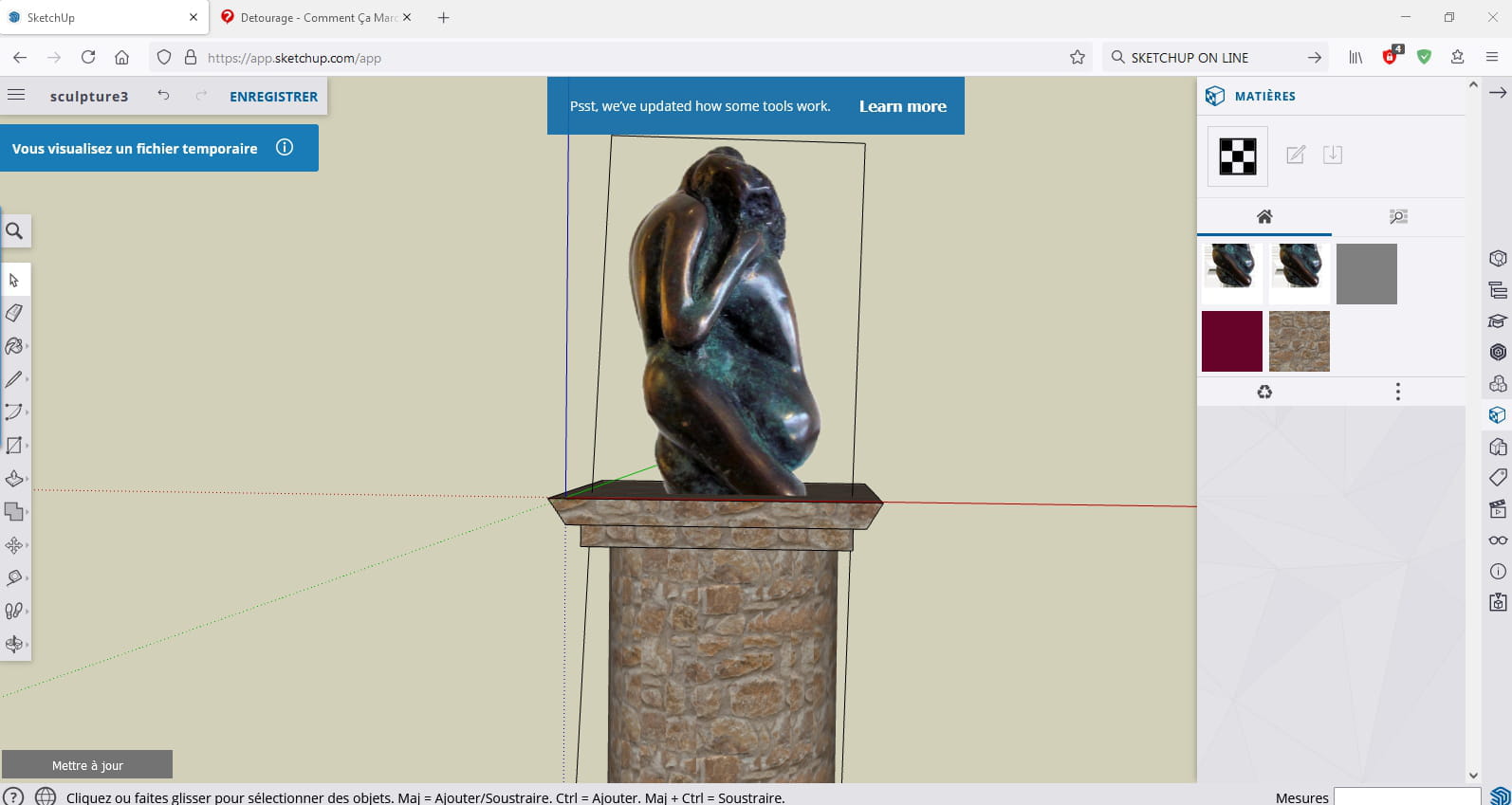Pick the grey material swatch
Viewport: 1512px width, 805px height.
[1366, 274]
